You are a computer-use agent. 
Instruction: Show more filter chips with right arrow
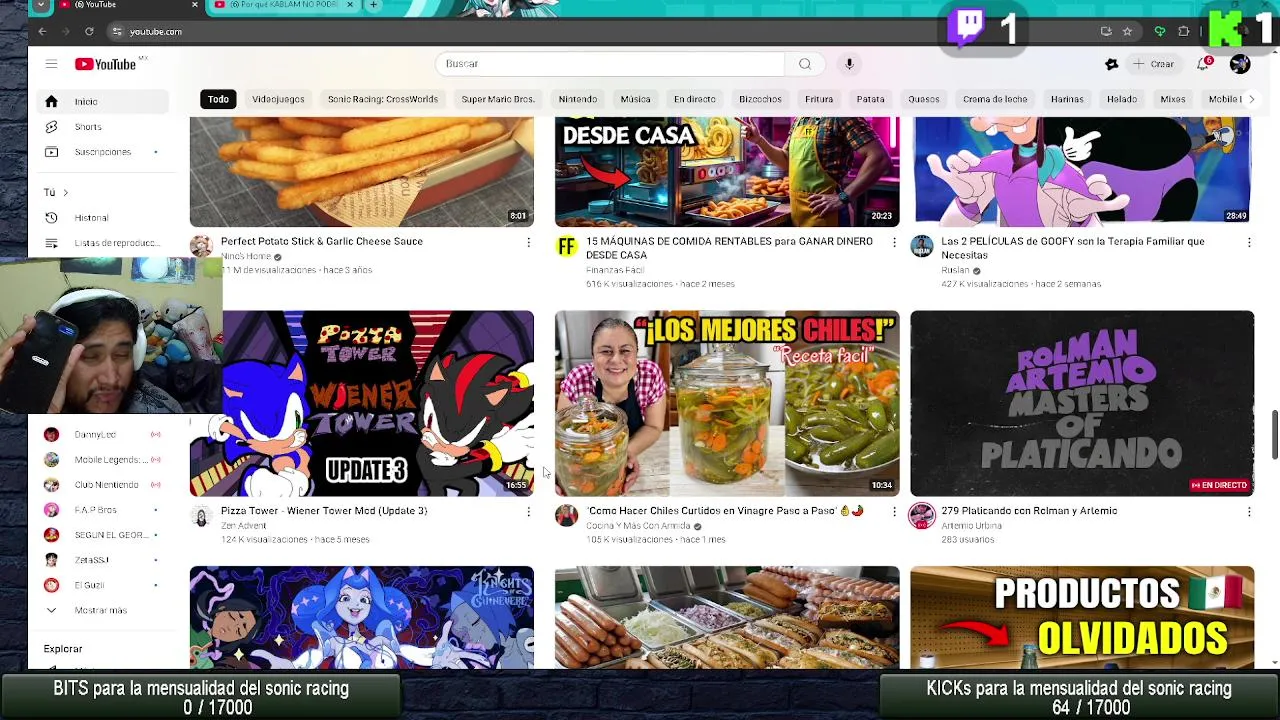[1251, 99]
